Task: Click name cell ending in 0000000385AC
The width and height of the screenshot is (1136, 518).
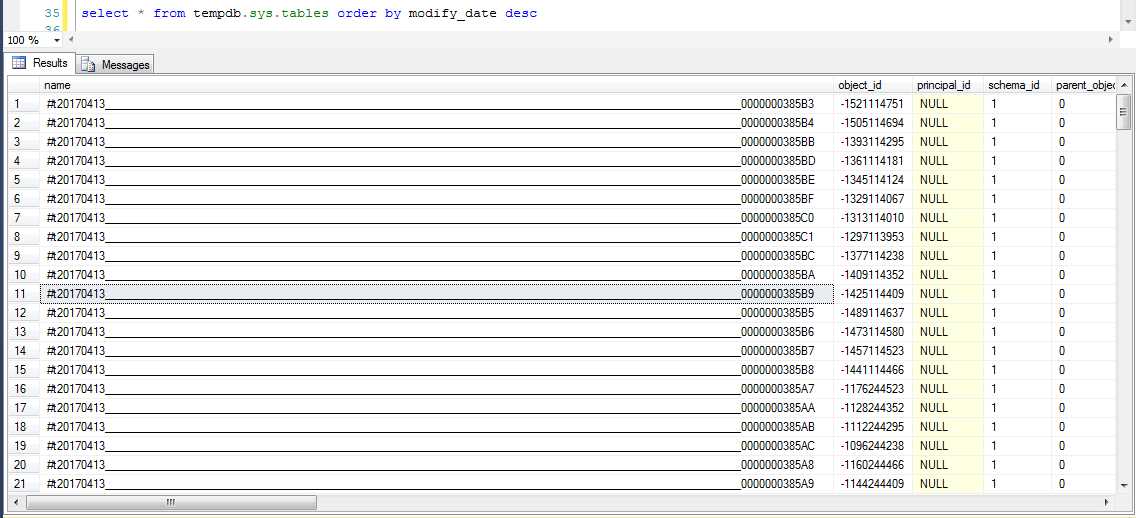Action: (437, 446)
